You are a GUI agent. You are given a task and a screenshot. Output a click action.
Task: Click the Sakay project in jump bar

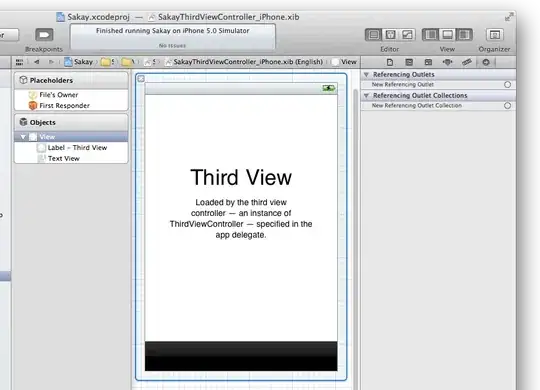pos(79,62)
